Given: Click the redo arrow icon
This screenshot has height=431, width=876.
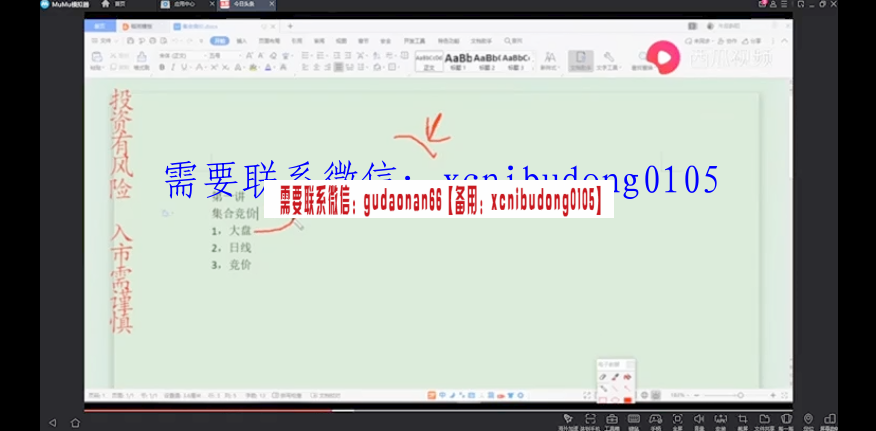Looking at the screenshot, I should (190, 41).
